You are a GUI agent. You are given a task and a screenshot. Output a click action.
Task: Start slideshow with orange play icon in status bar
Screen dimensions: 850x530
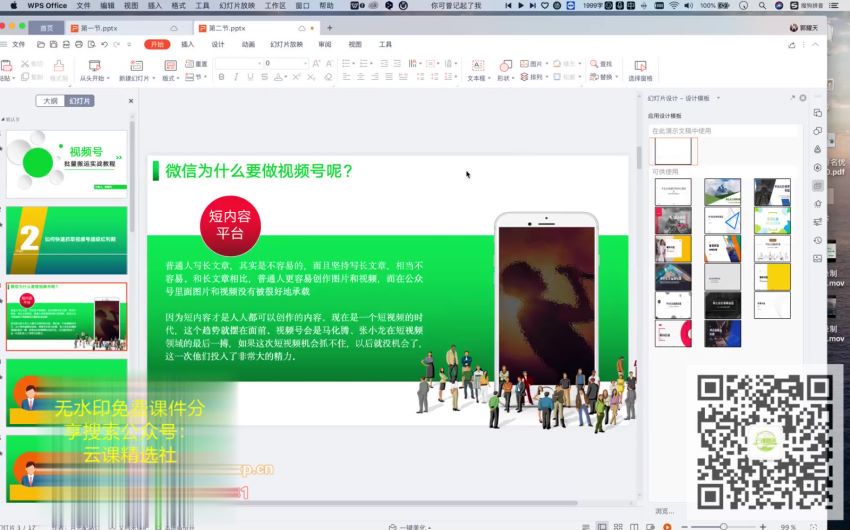pos(667,526)
